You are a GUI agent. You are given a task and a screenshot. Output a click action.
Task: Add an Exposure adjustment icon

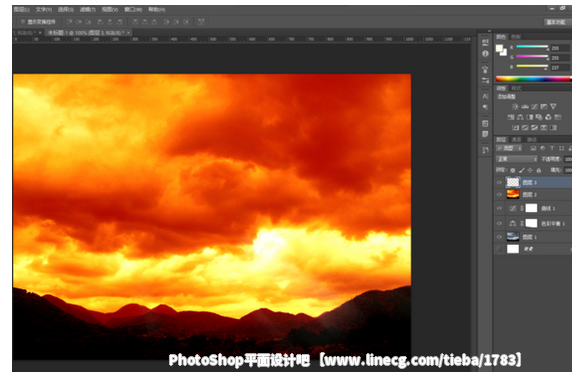click(x=544, y=107)
